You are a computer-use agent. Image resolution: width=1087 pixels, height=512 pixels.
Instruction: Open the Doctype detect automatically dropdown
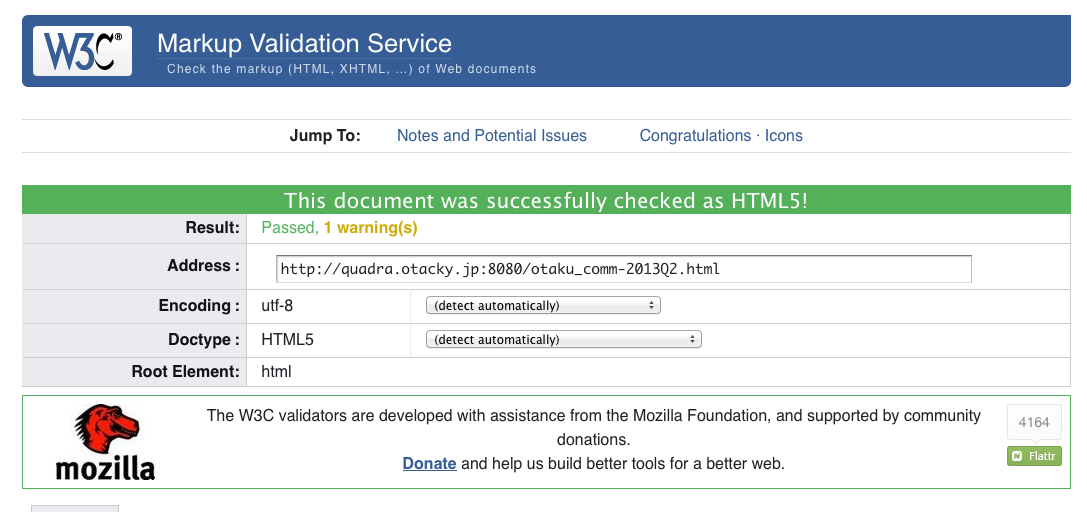pos(564,339)
